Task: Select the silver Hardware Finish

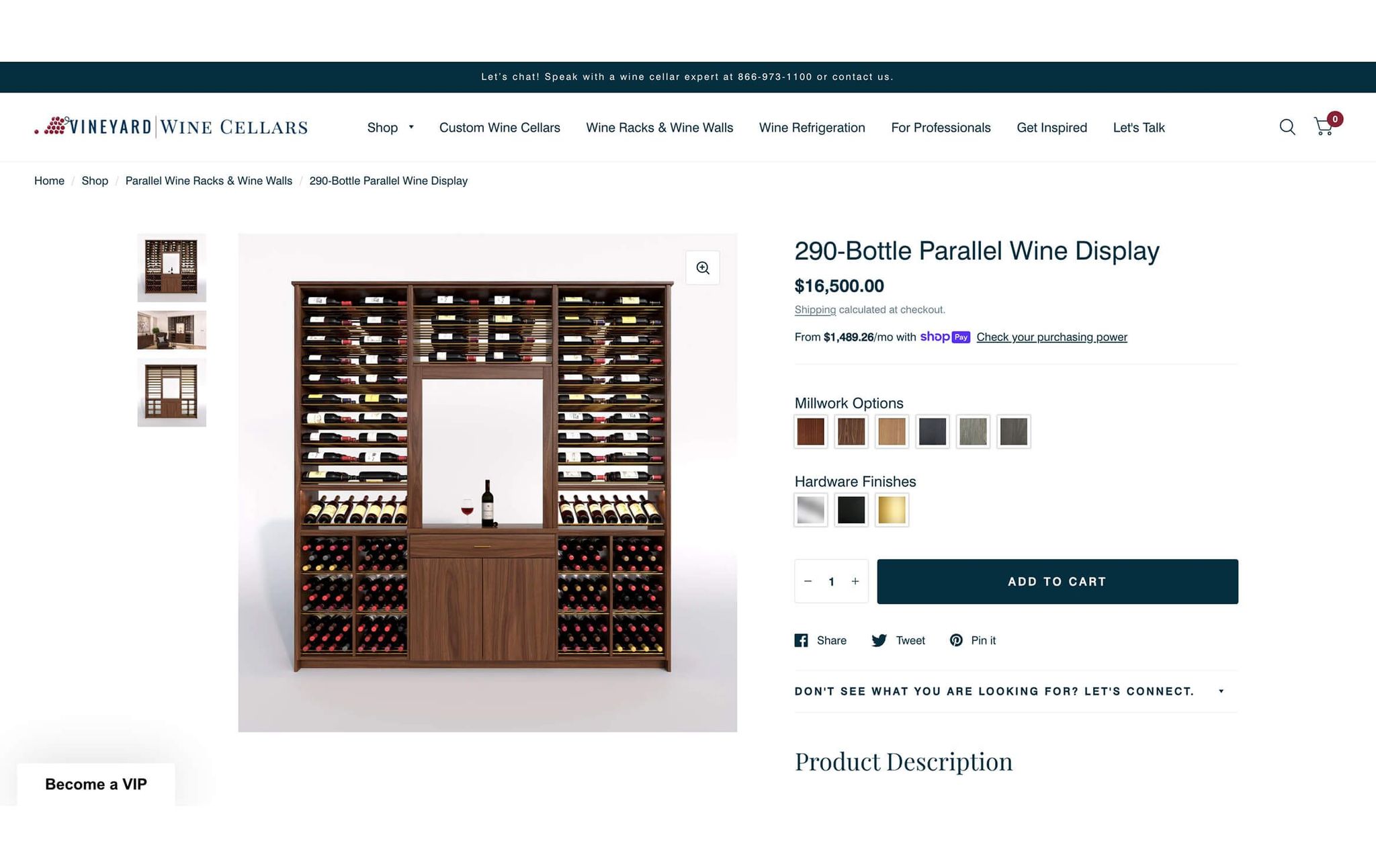Action: tap(810, 510)
